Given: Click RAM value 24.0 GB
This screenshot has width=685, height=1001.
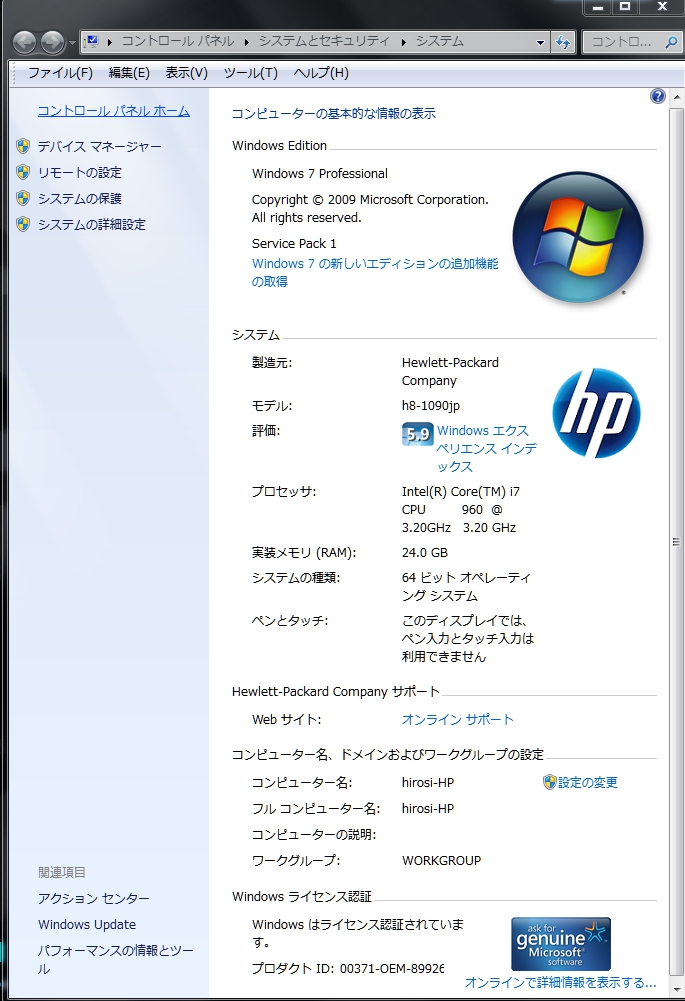Looking at the screenshot, I should pos(425,553).
